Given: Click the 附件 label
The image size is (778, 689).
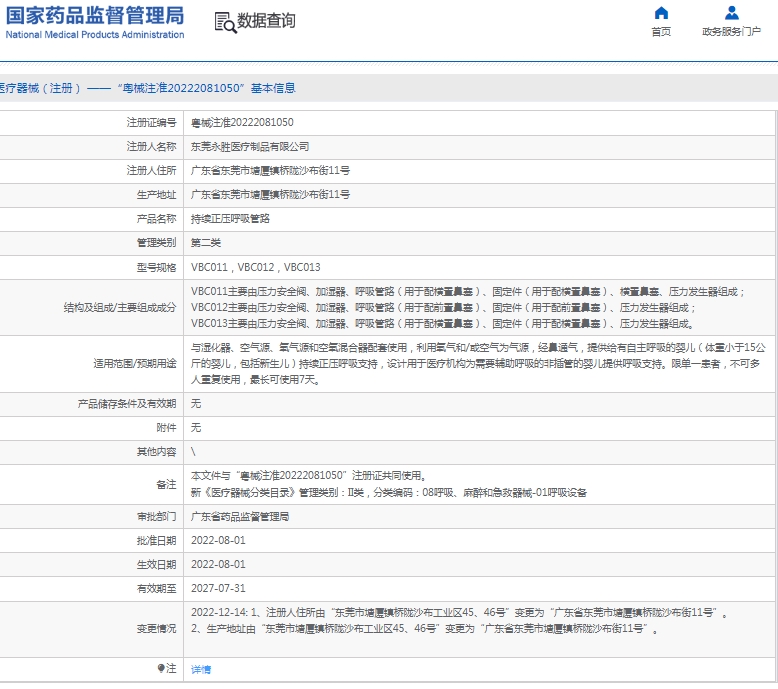Looking at the screenshot, I should point(166,428).
